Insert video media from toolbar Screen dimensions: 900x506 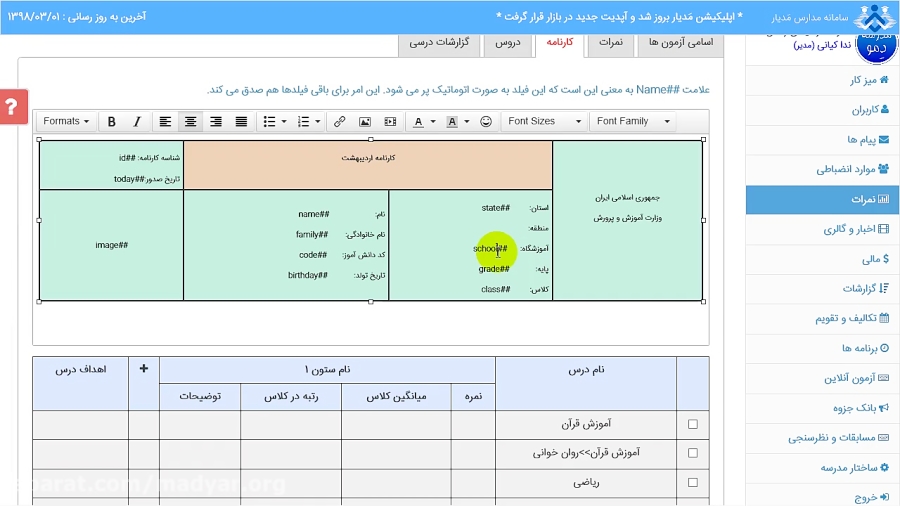click(390, 122)
